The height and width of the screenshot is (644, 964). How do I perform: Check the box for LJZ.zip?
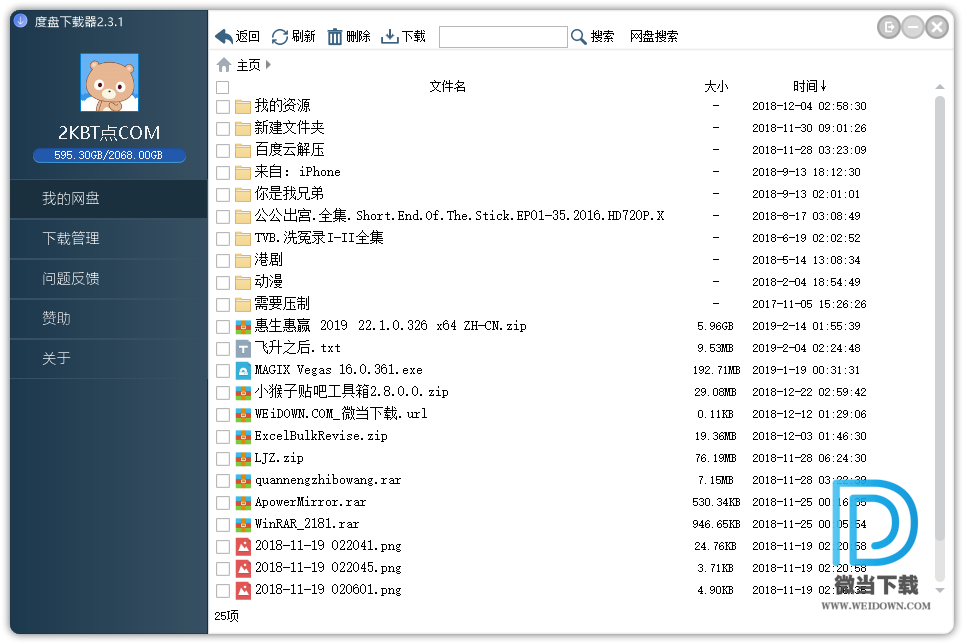pyautogui.click(x=223, y=458)
